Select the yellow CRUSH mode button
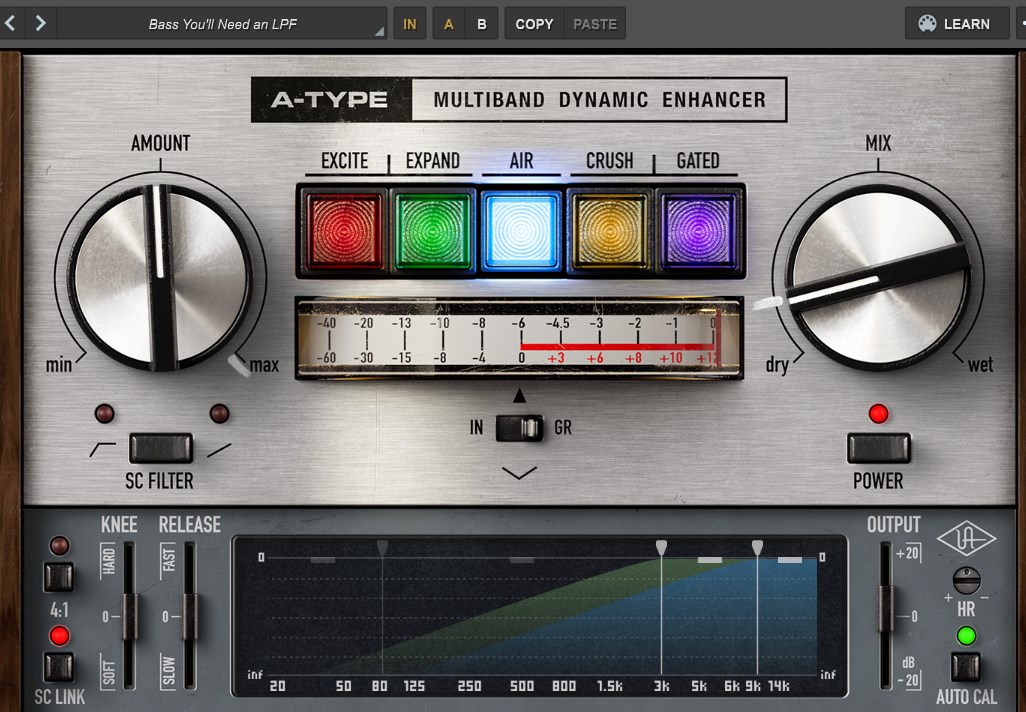 (609, 231)
